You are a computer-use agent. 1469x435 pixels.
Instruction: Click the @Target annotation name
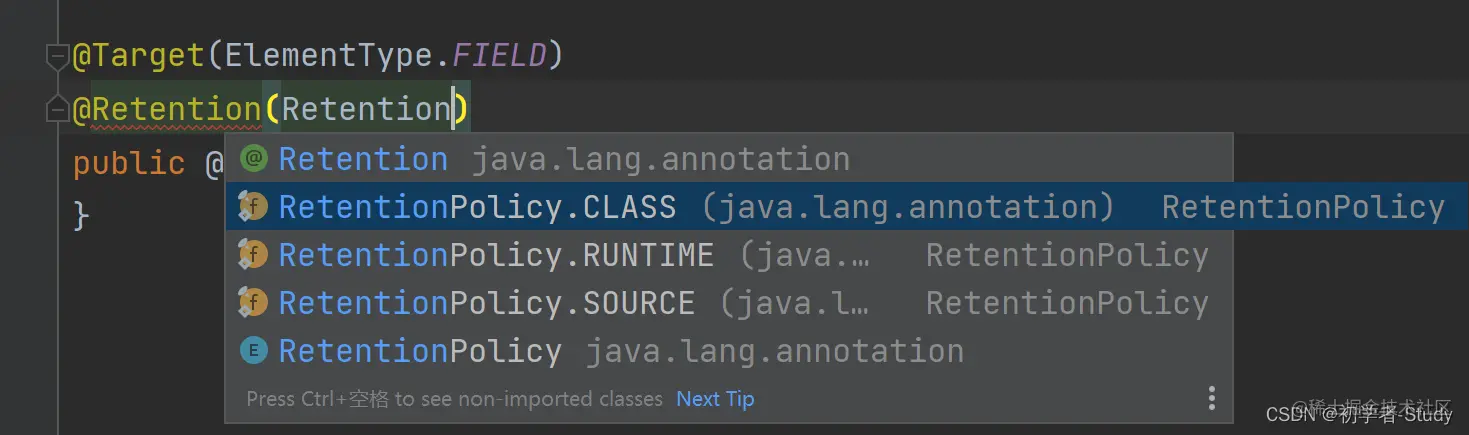[139, 55]
